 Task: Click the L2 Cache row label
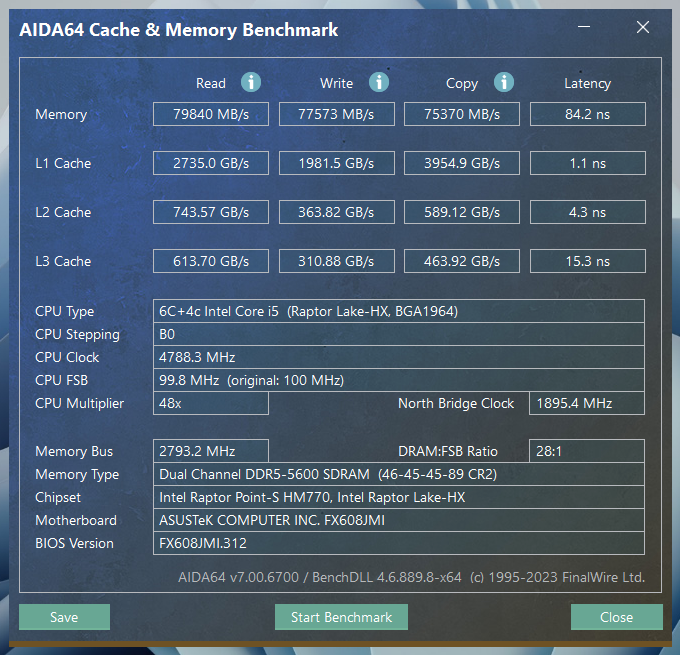coord(63,212)
